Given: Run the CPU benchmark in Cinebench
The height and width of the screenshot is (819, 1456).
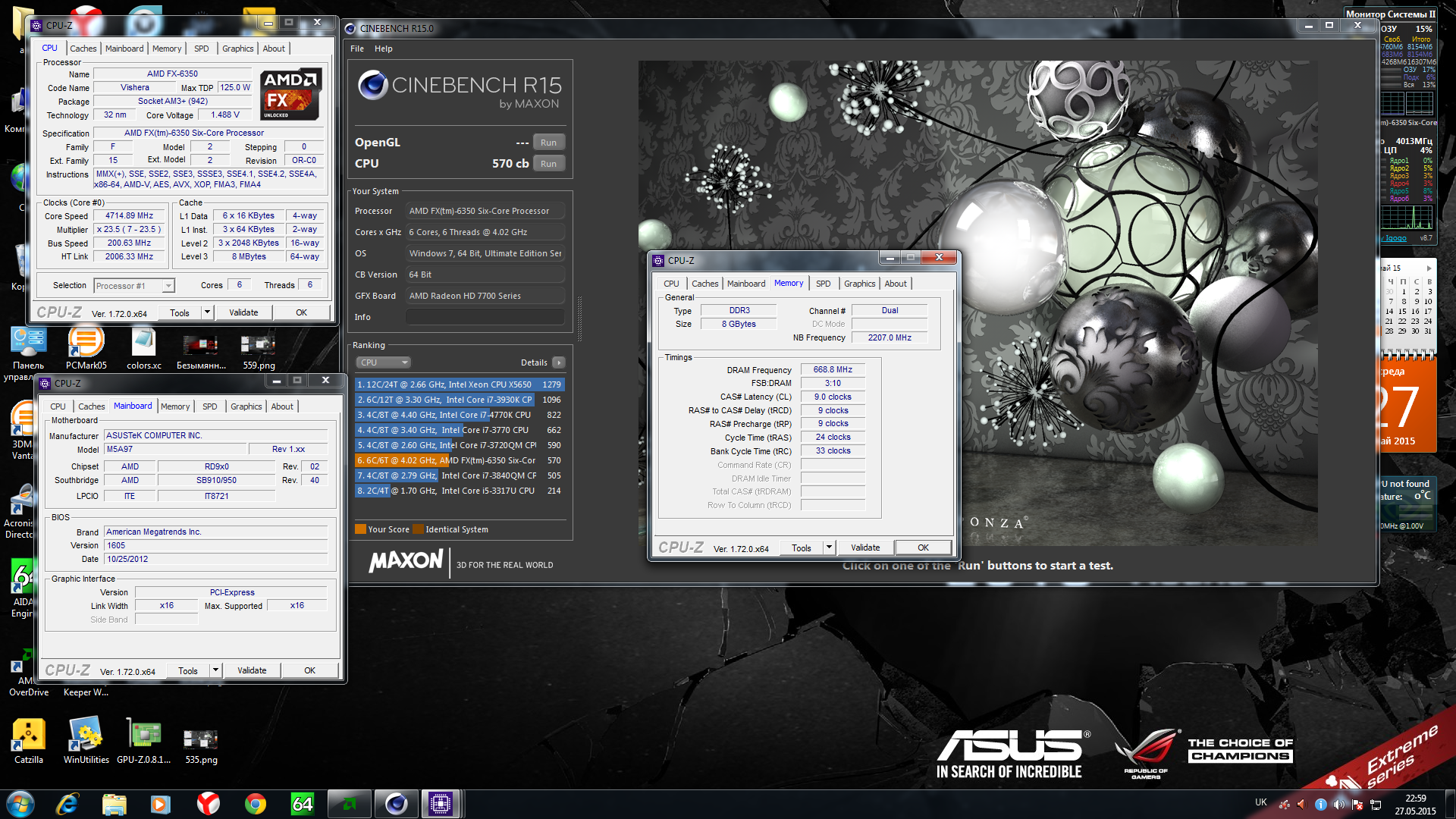Looking at the screenshot, I should pos(548,164).
